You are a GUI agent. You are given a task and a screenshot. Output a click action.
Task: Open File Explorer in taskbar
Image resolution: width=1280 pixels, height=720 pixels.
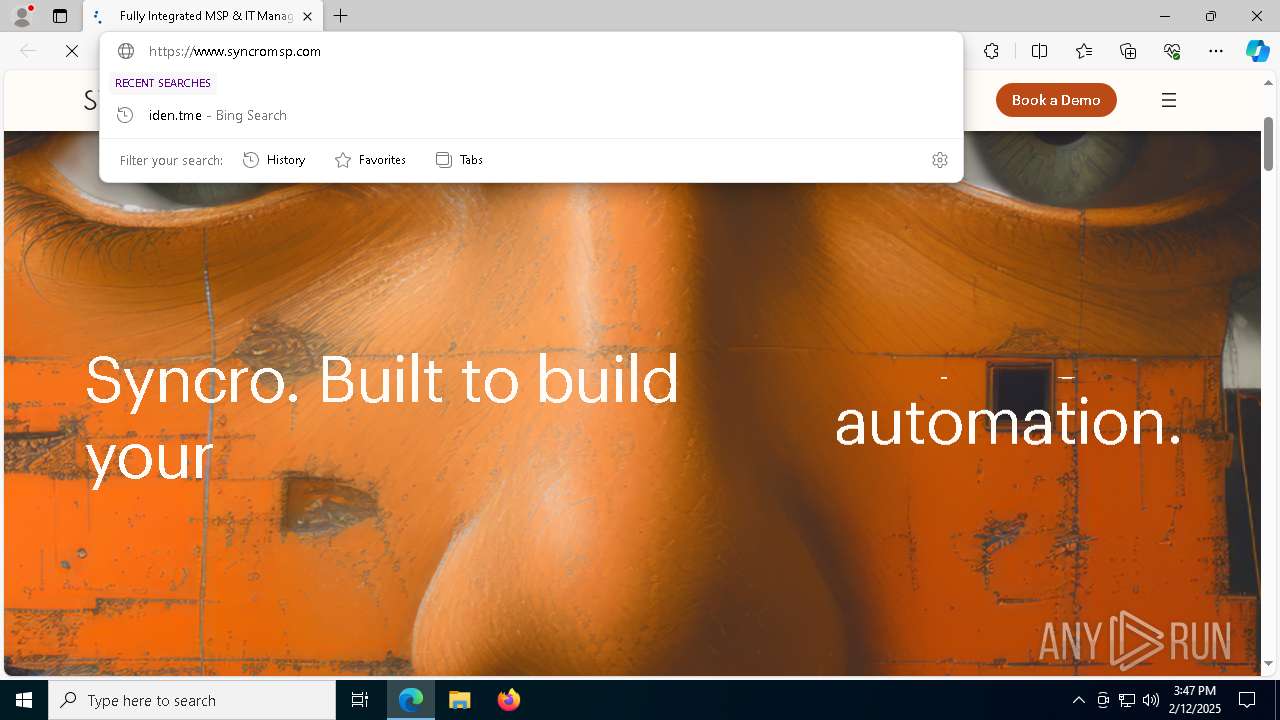point(459,700)
